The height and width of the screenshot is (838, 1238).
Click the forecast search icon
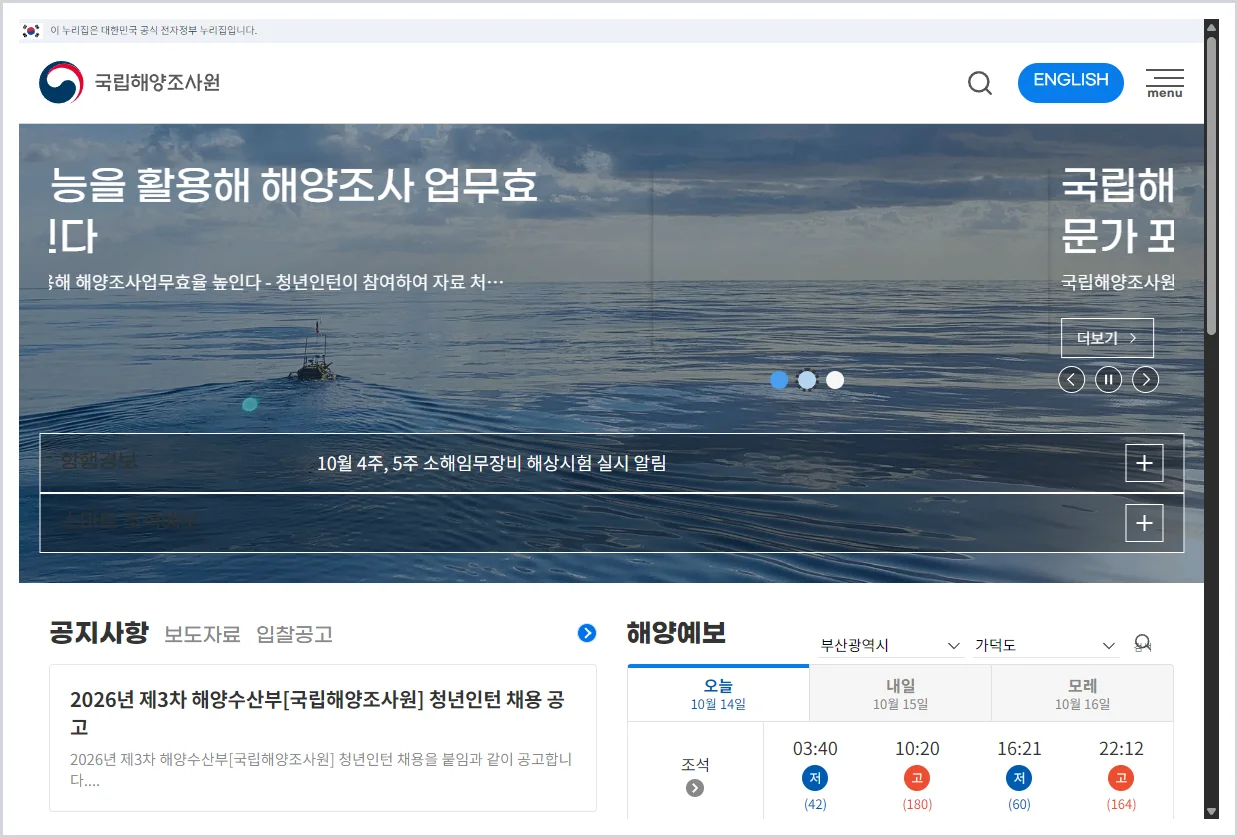[x=1142, y=644]
